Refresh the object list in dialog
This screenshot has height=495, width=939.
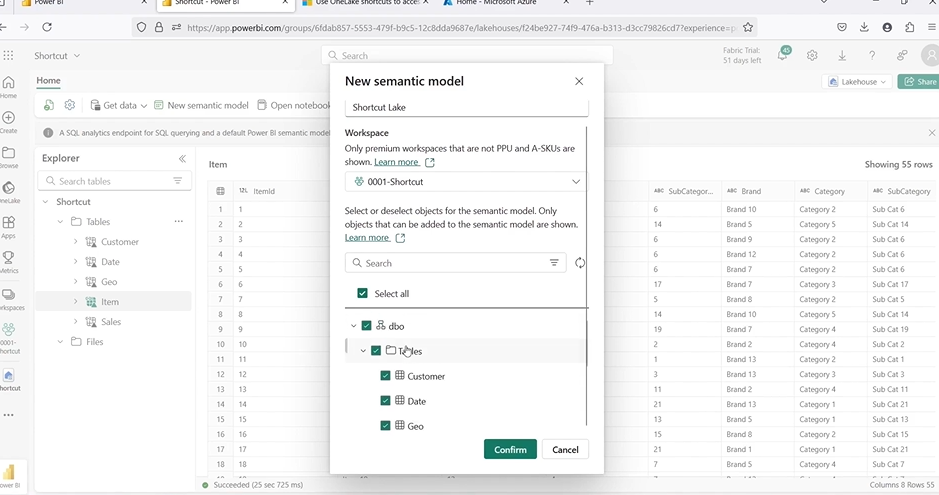[580, 263]
